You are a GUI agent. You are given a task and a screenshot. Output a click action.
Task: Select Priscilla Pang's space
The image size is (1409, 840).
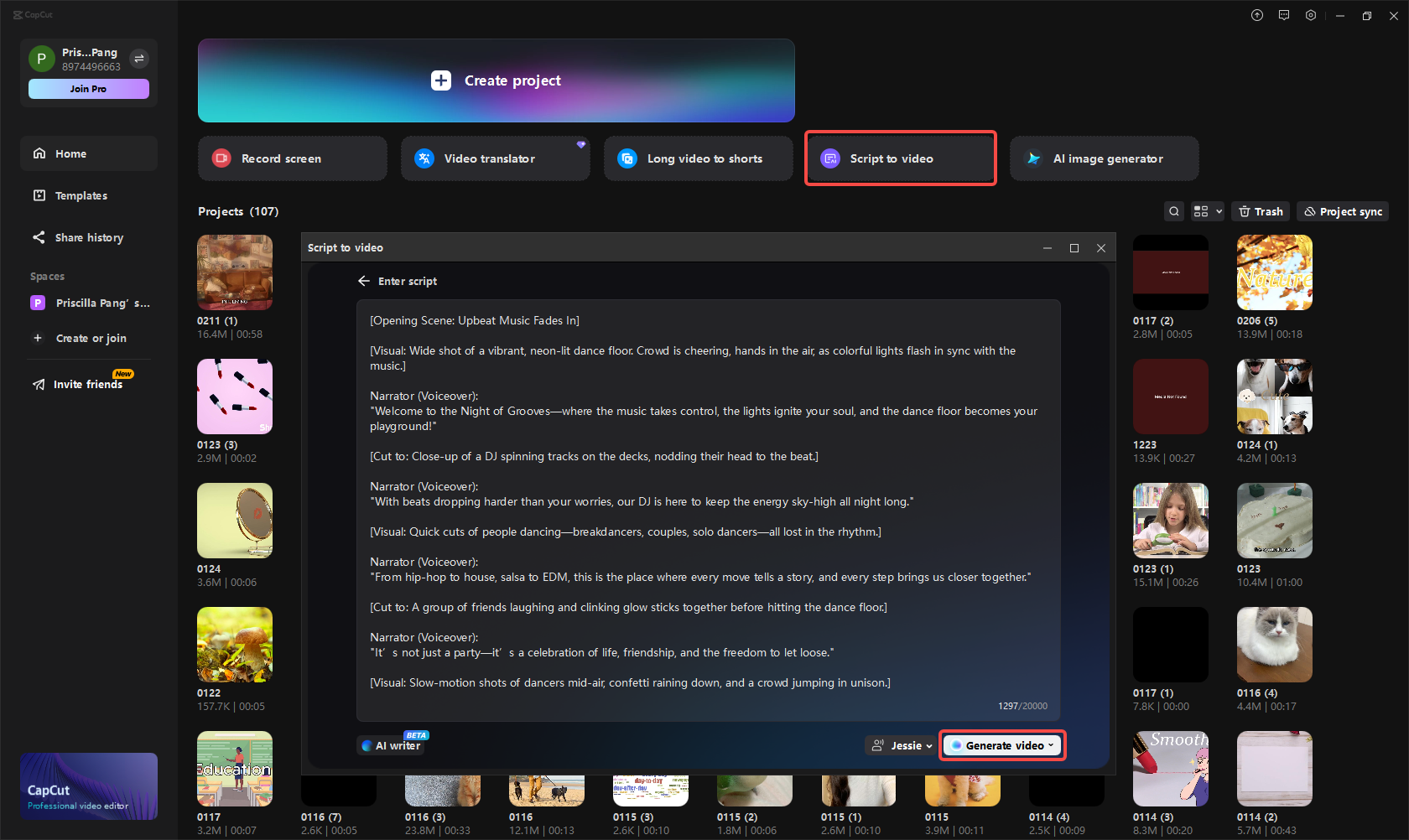pos(89,303)
